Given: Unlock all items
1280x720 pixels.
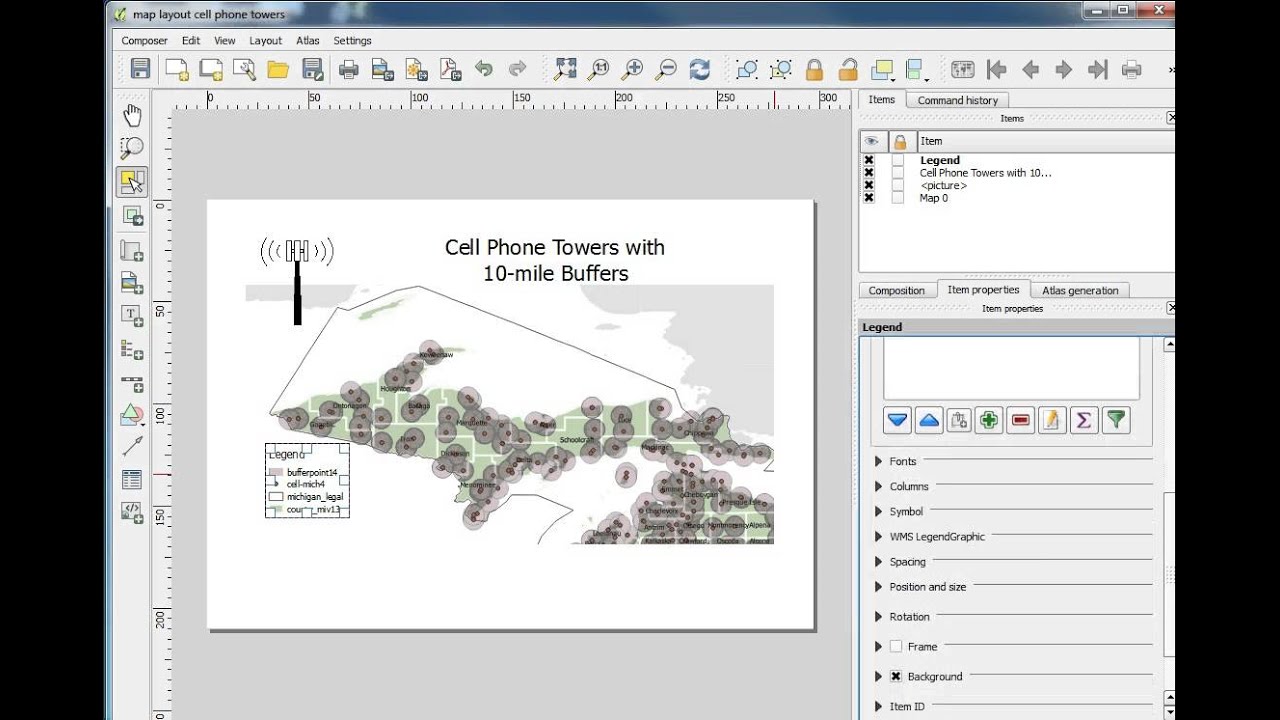Looking at the screenshot, I should pos(848,69).
